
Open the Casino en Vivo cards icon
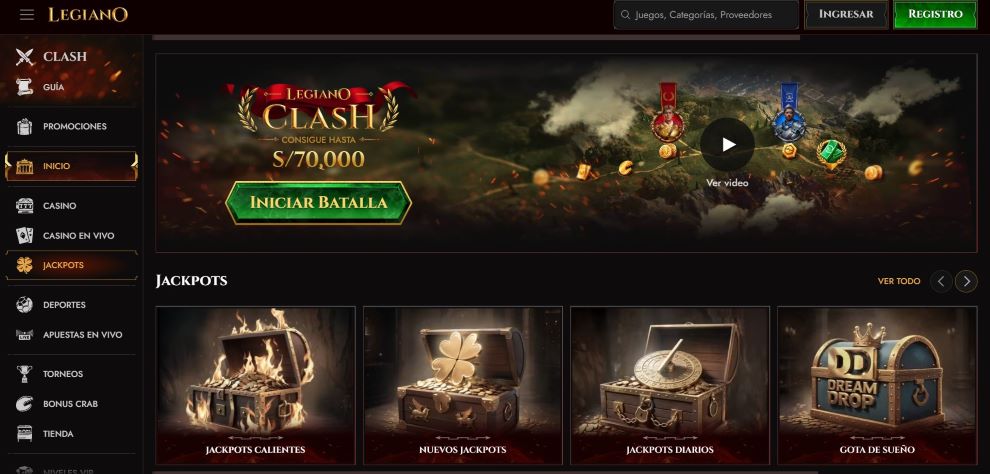(x=25, y=235)
